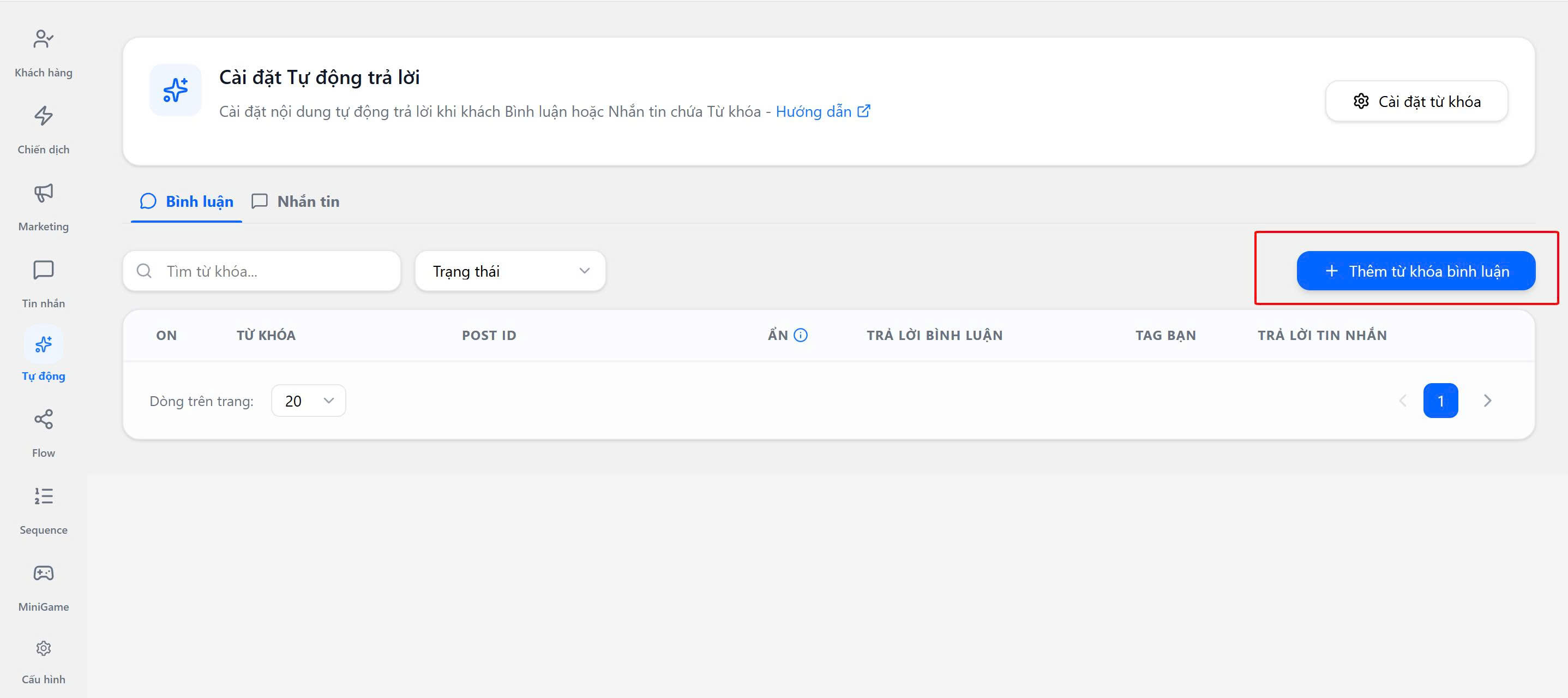Click Thêm từ khóa bình luận button
Image resolution: width=1568 pixels, height=698 pixels.
coord(1416,271)
